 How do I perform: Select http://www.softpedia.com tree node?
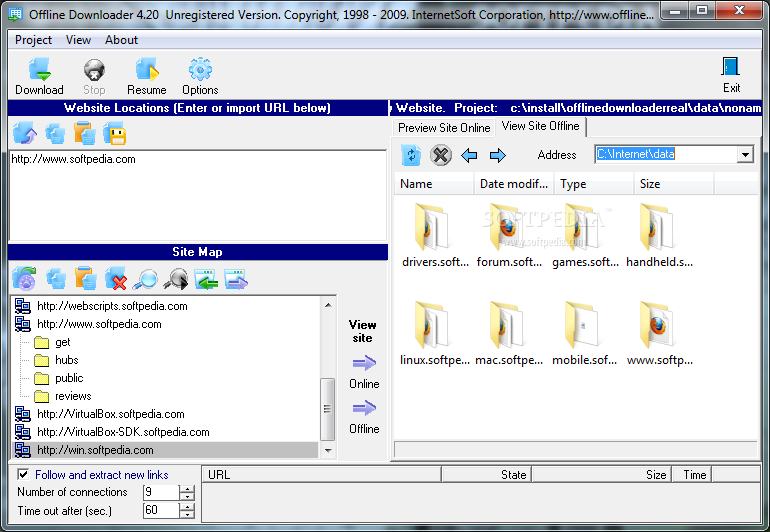pyautogui.click(x=99, y=324)
